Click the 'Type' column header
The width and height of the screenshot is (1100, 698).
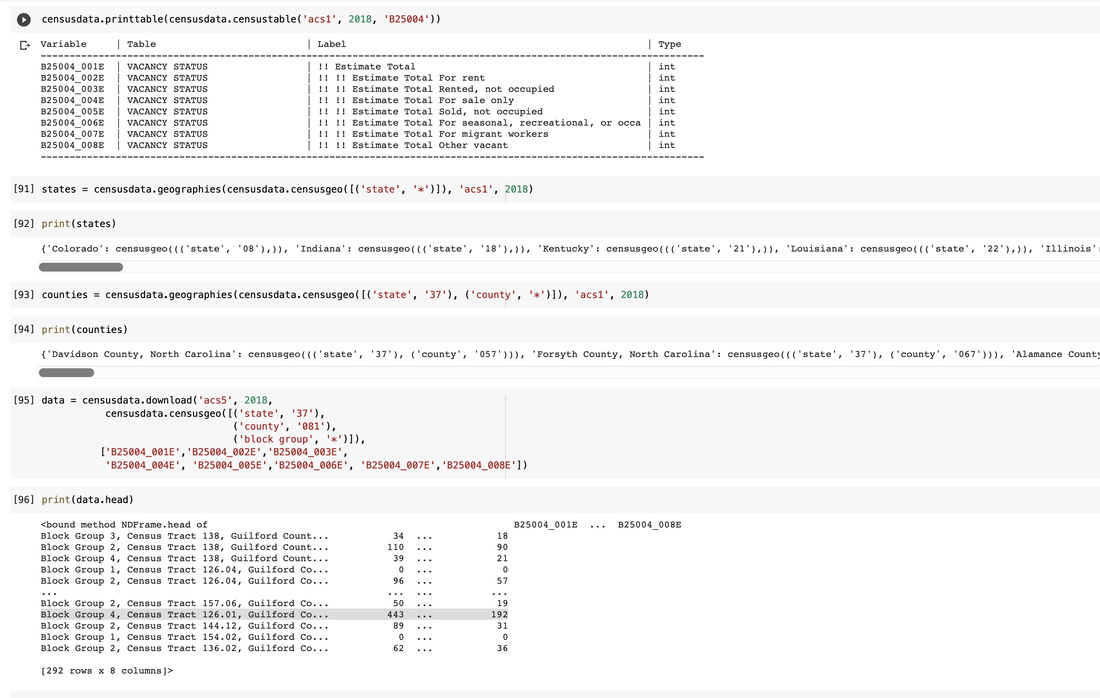pyautogui.click(x=669, y=44)
